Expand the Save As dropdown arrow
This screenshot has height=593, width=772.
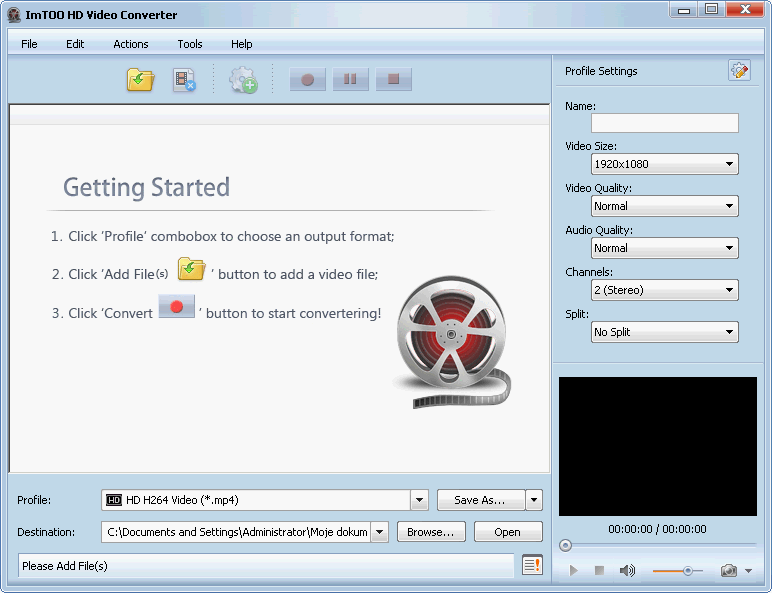534,500
